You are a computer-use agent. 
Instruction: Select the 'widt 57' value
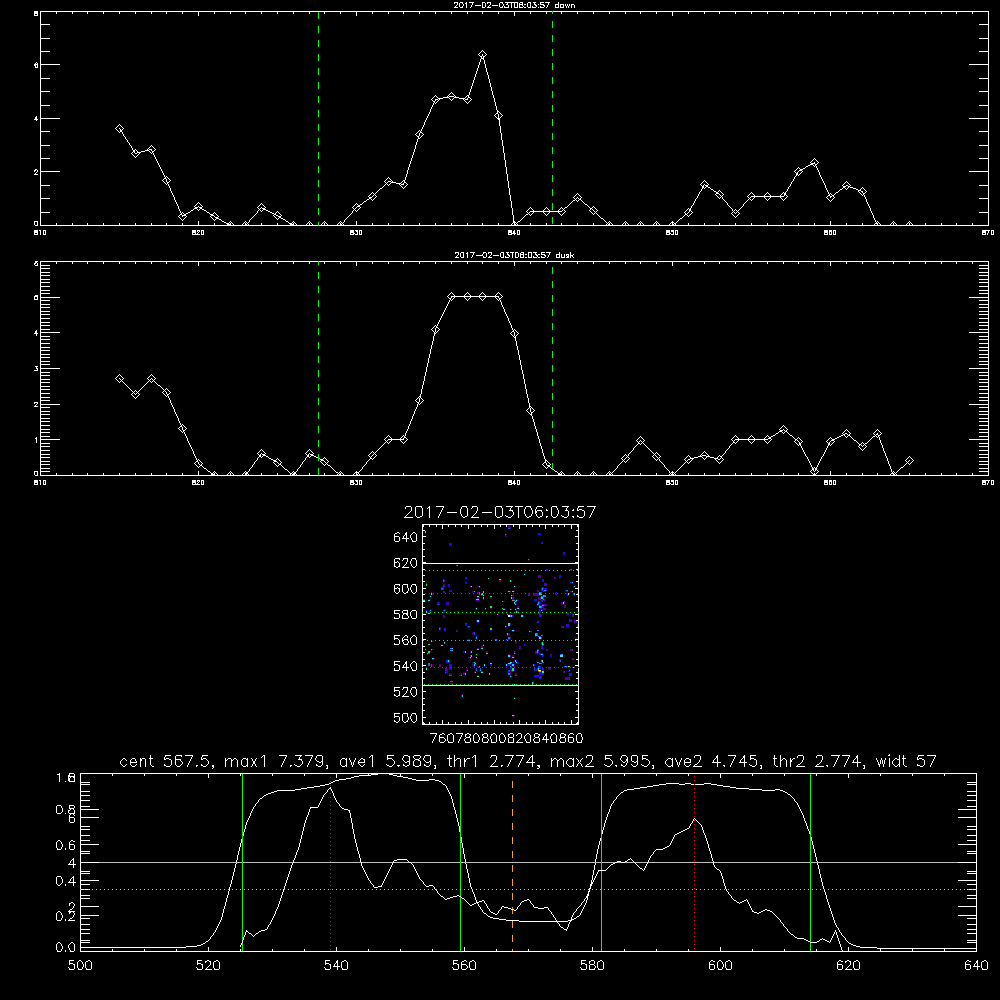[906, 761]
